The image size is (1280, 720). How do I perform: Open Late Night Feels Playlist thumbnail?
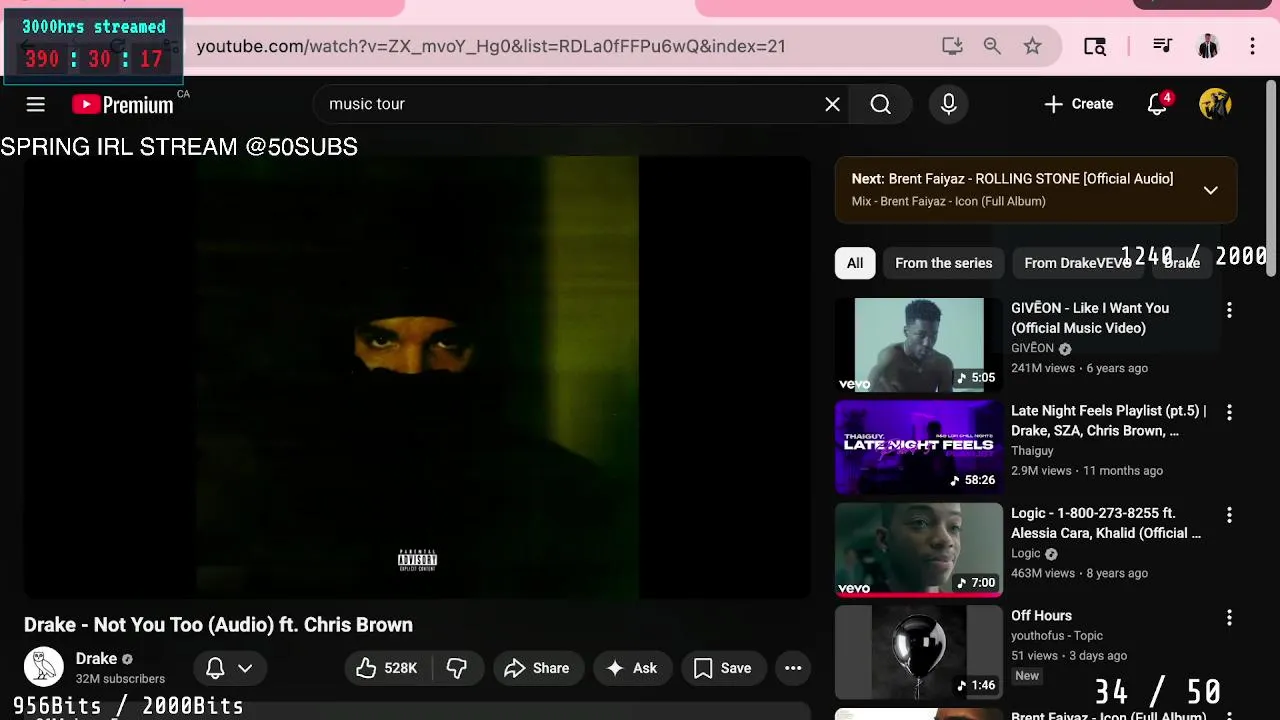point(918,447)
